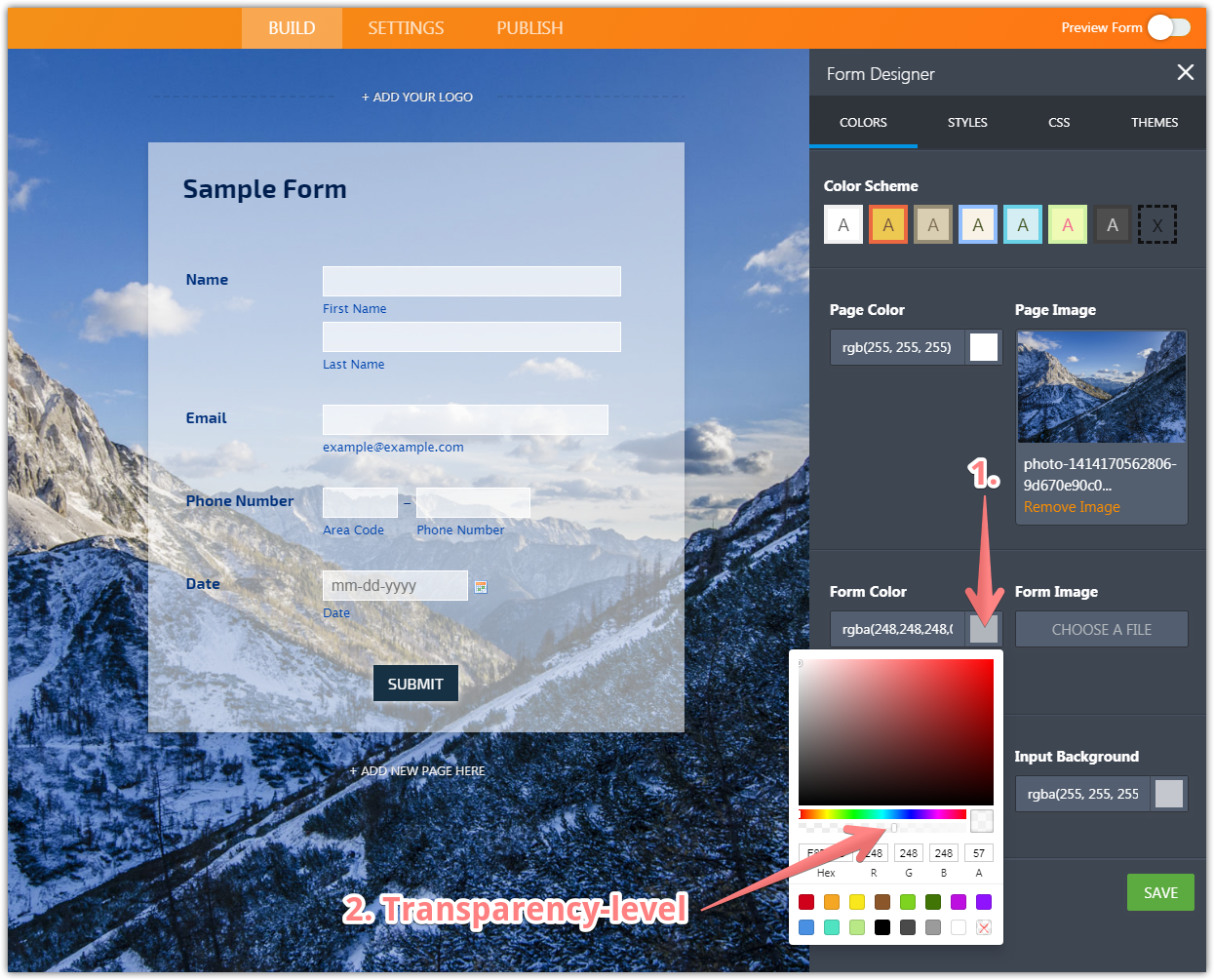
Task: Select the orange-bordered yellow color scheme
Action: (x=888, y=224)
